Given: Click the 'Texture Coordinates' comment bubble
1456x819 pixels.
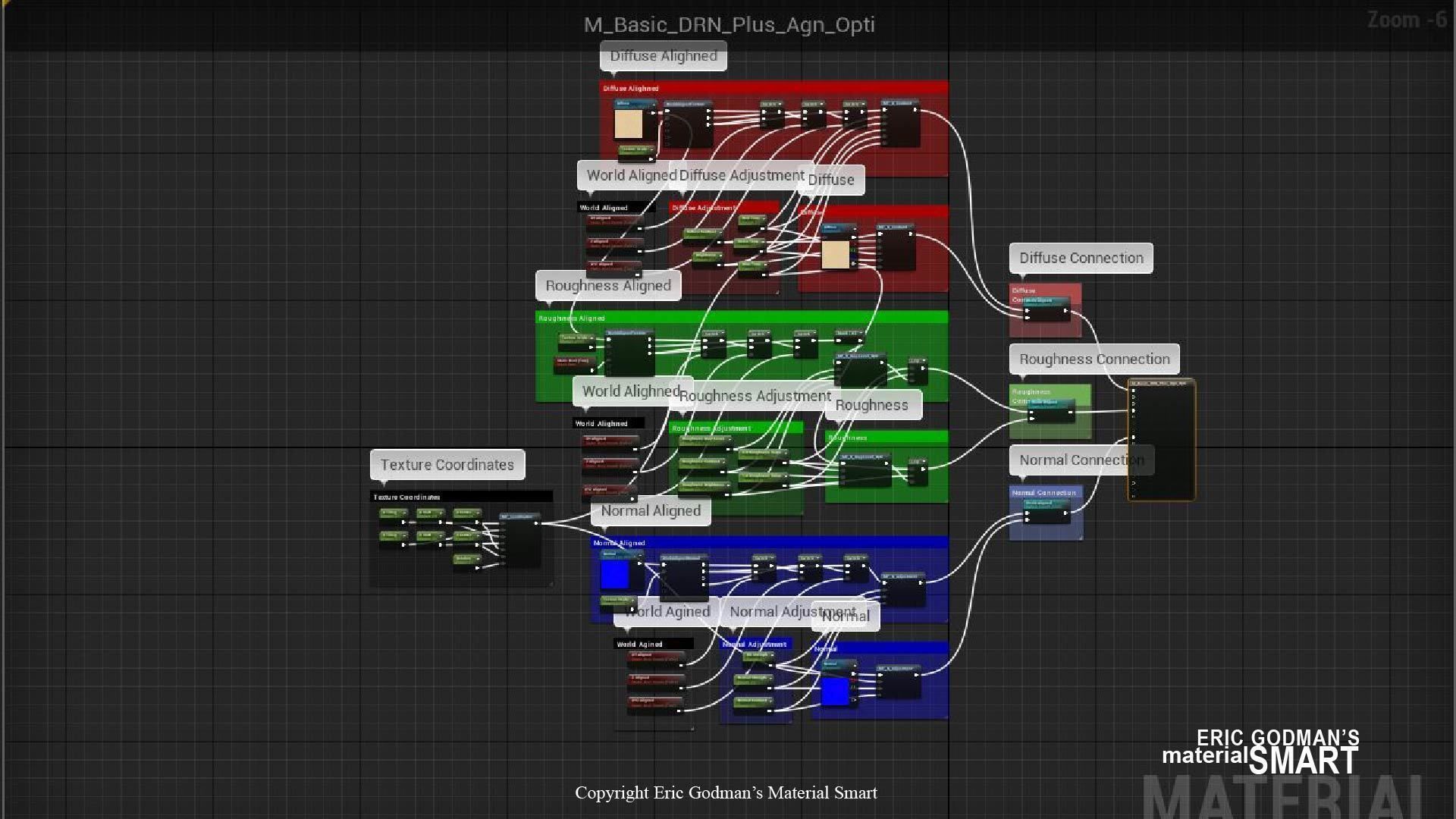Looking at the screenshot, I should [447, 465].
